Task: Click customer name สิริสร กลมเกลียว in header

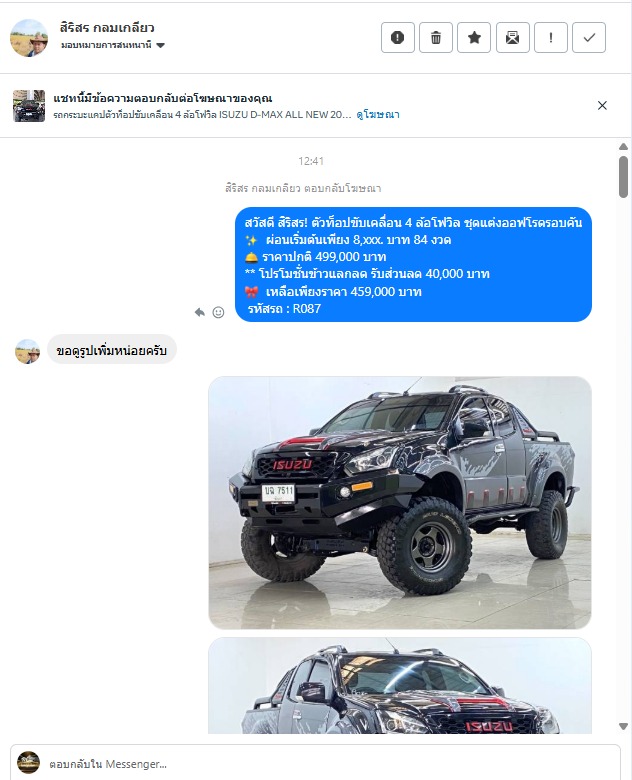Action: (107, 28)
